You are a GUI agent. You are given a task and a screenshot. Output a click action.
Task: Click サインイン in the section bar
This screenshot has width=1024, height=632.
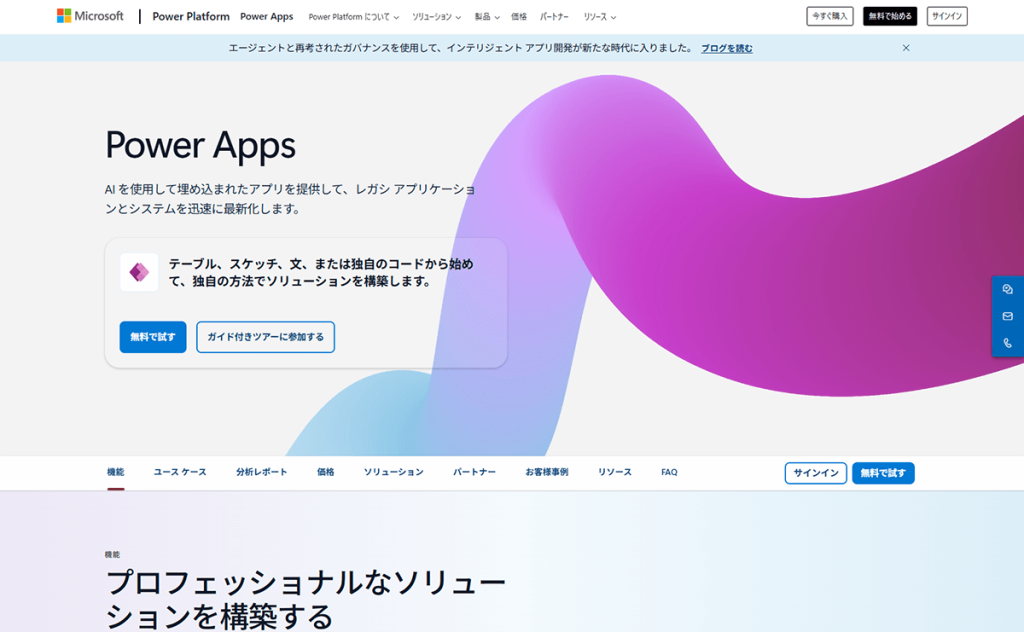[x=816, y=473]
